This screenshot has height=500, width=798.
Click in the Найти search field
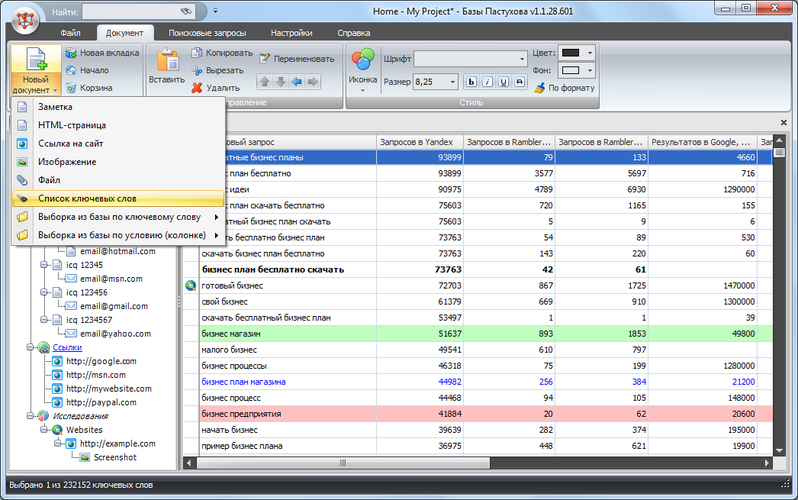point(131,11)
